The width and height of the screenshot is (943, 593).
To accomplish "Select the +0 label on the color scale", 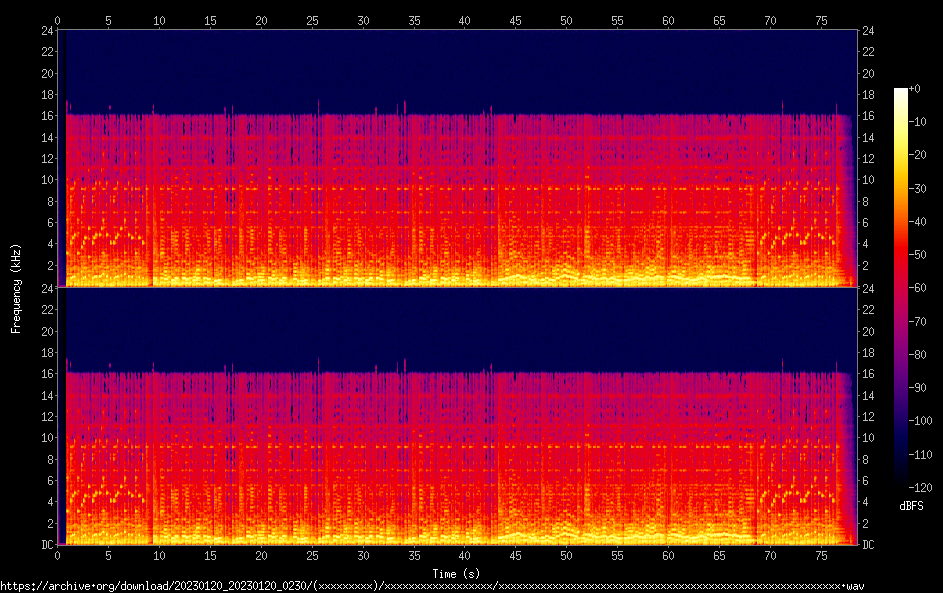I will coord(915,89).
